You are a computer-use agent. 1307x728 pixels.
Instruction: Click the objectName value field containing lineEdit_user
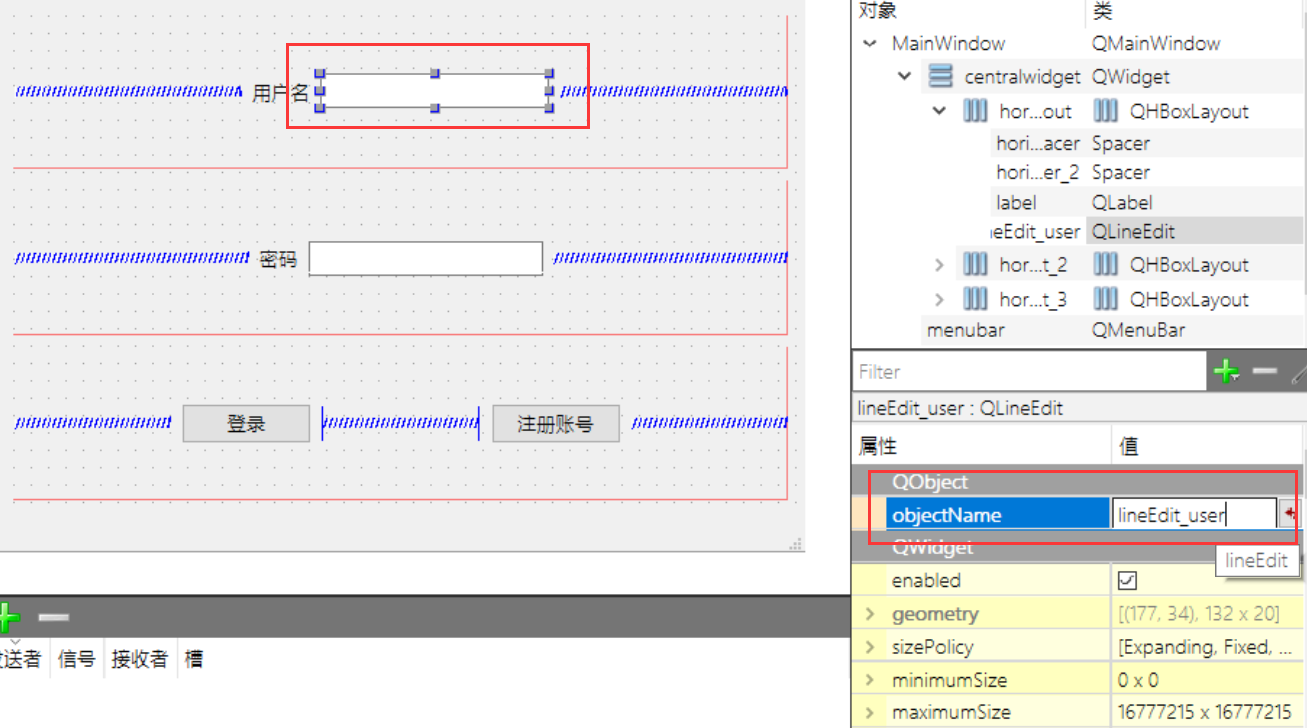pyautogui.click(x=1195, y=514)
